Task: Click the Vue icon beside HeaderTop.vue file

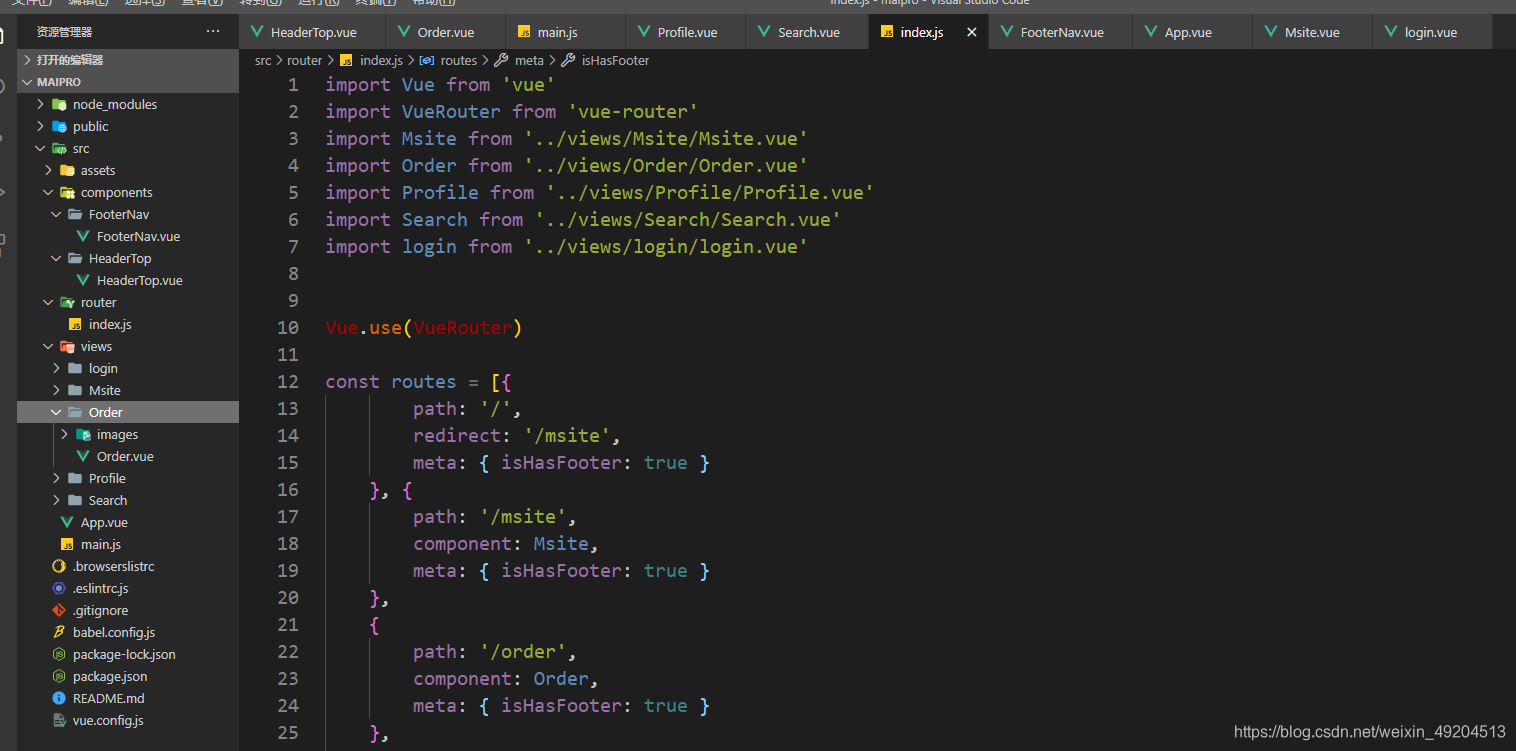Action: coord(84,280)
